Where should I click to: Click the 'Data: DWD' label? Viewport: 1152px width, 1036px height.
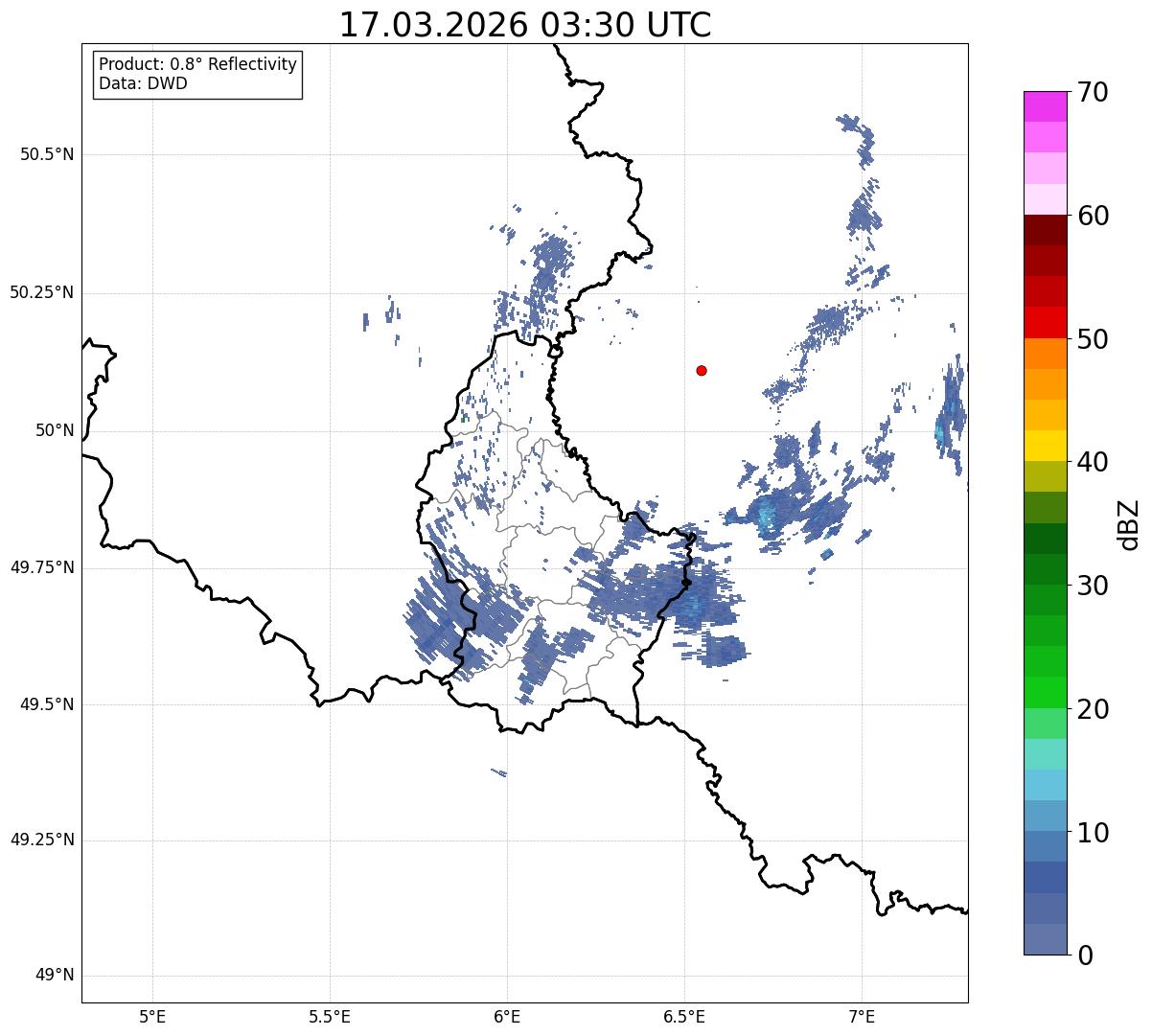(143, 83)
